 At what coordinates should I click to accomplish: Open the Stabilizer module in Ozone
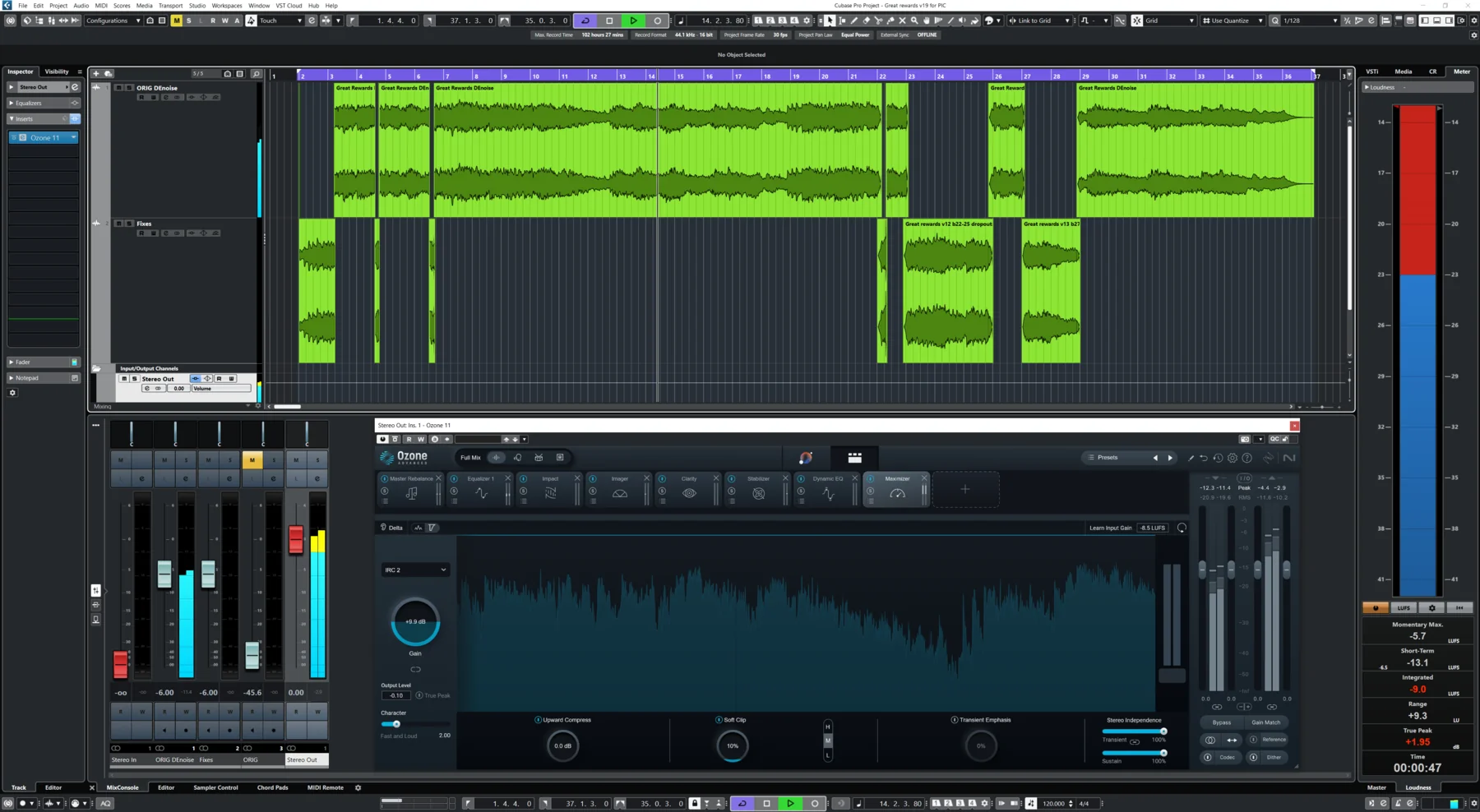point(758,489)
